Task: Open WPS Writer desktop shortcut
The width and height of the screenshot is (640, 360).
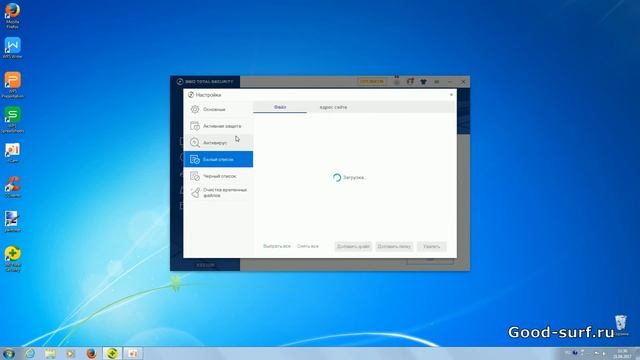Action: click(12, 48)
